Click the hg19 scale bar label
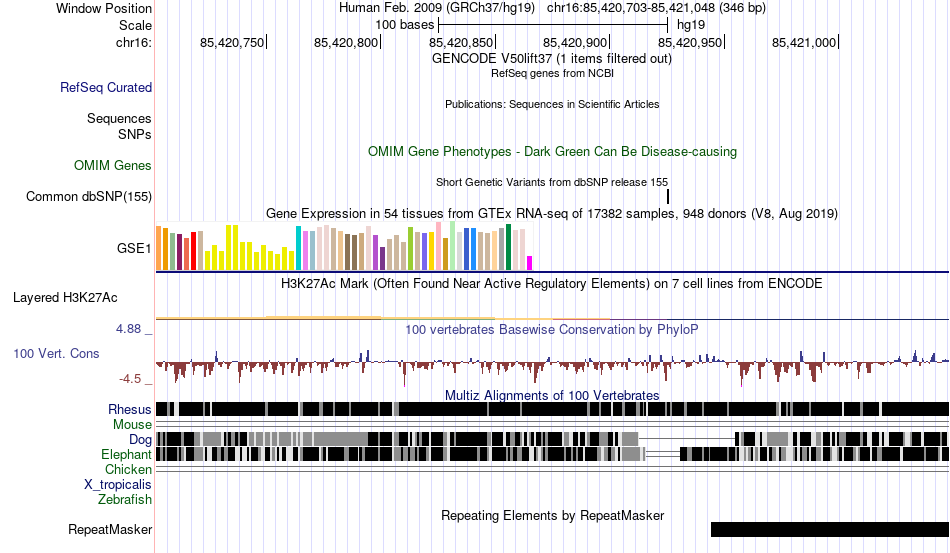The image size is (950, 553). [x=691, y=25]
